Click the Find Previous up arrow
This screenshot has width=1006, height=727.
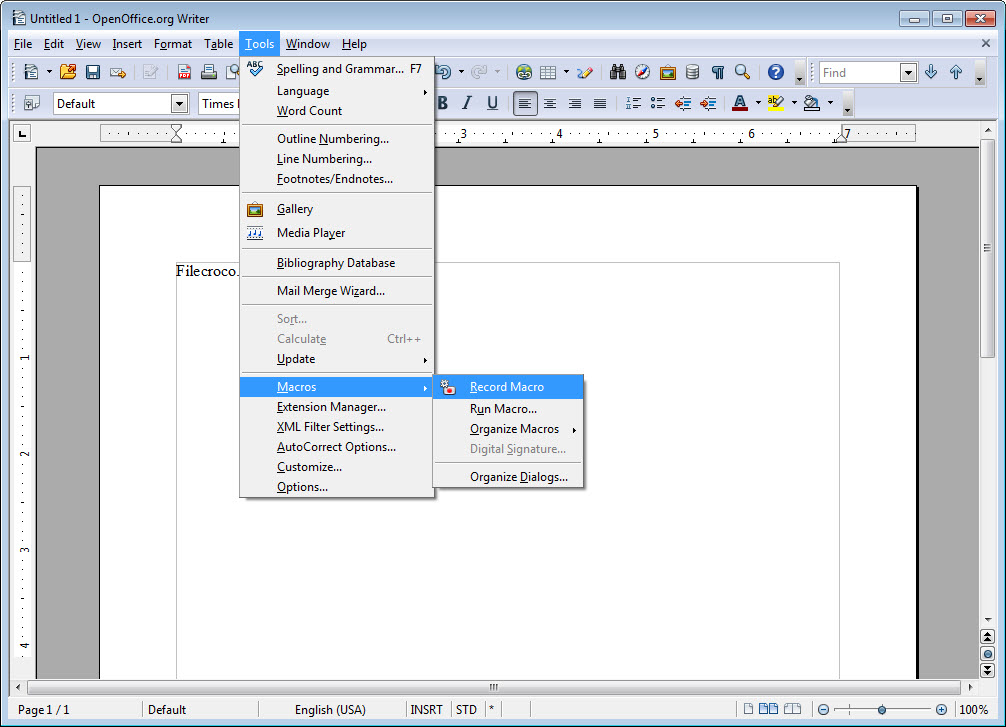pos(956,72)
